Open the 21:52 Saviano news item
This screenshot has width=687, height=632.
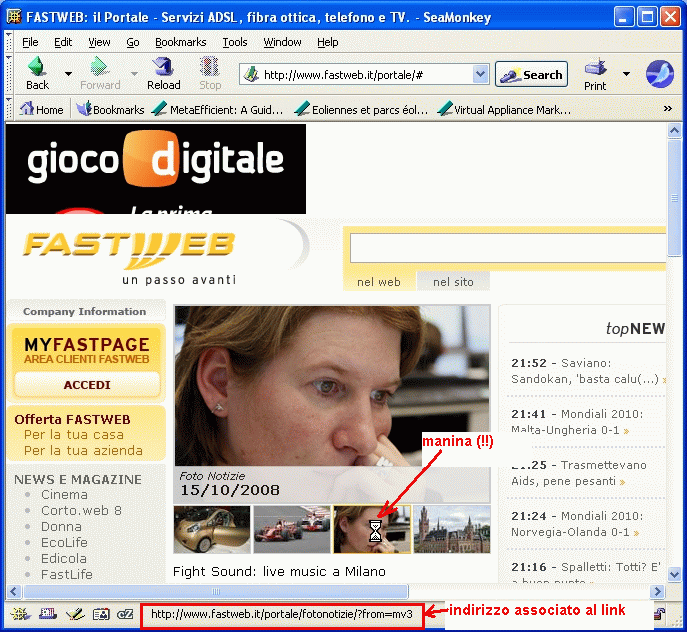588,371
